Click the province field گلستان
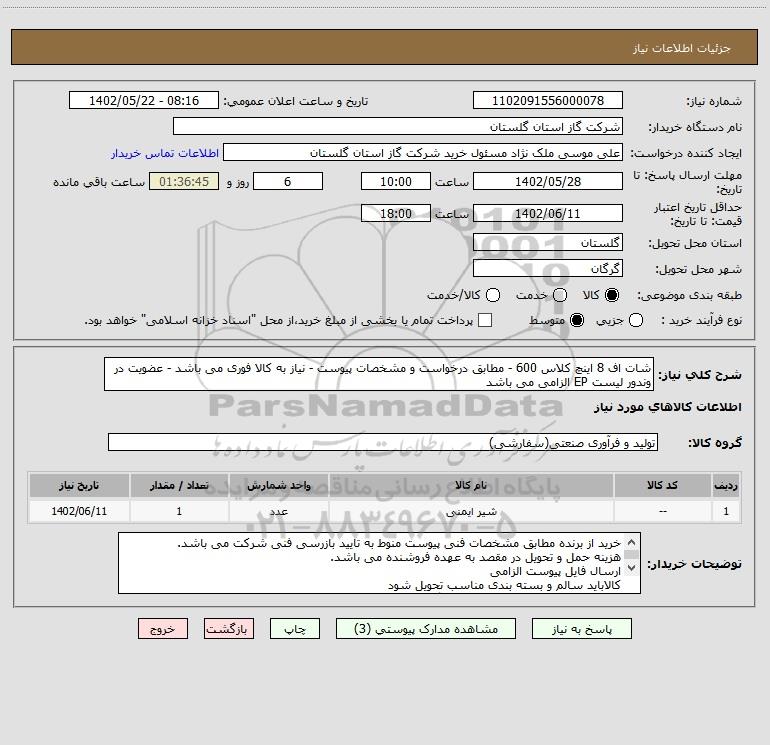Viewport: 770px width, 745px height. pos(548,242)
